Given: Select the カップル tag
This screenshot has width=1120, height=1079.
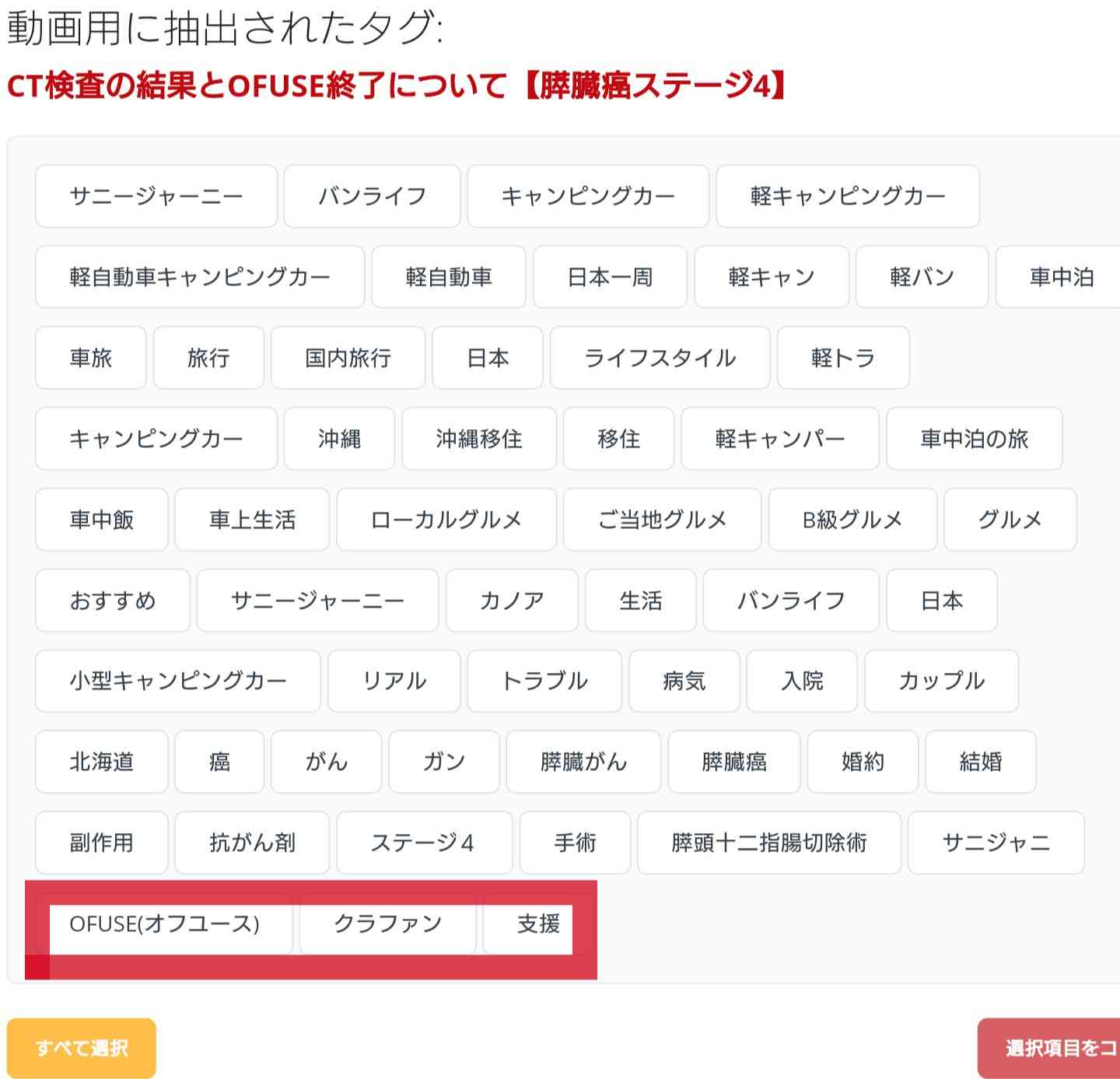Looking at the screenshot, I should click(942, 681).
